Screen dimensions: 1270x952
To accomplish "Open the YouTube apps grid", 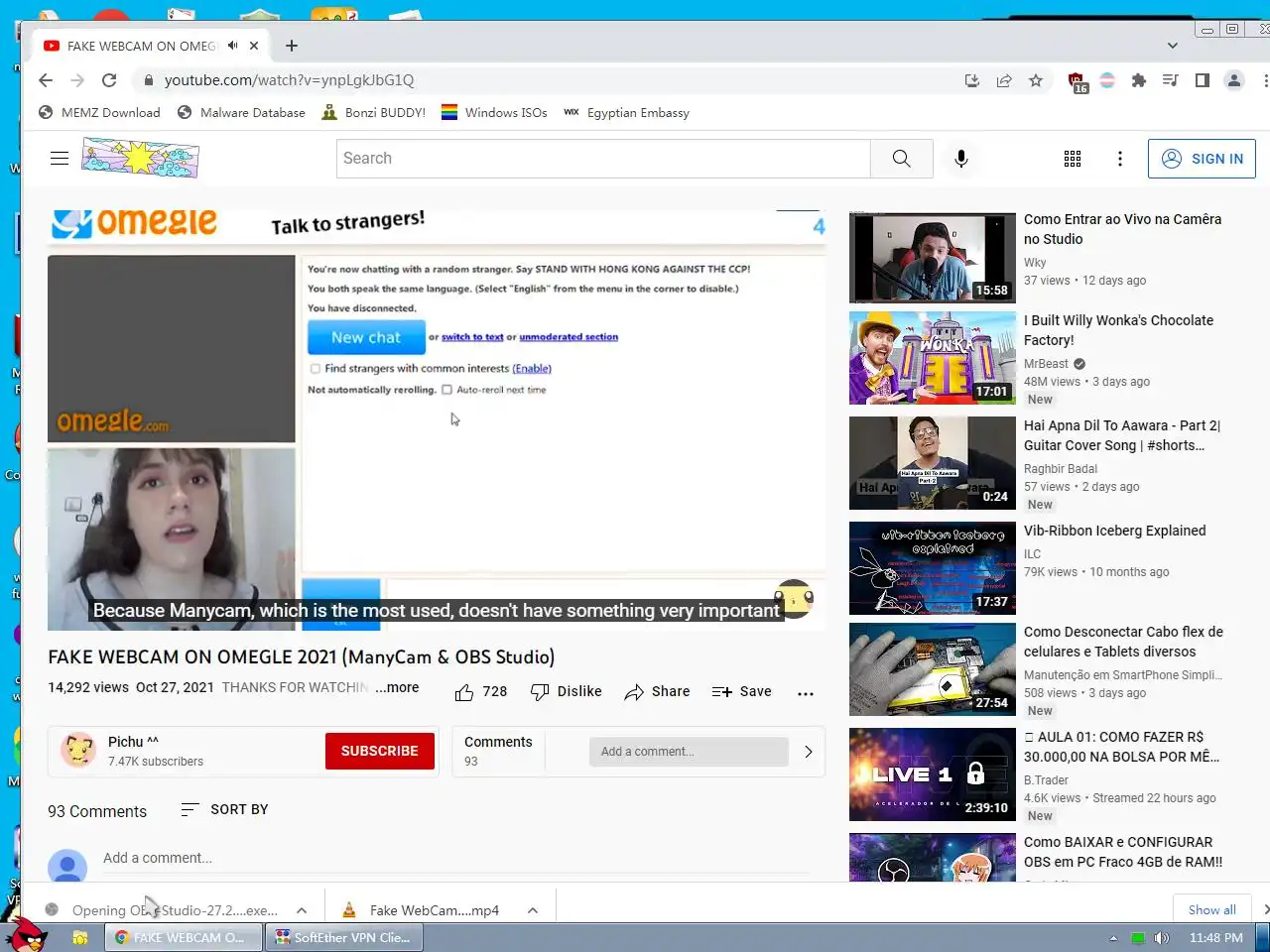I will point(1073,159).
